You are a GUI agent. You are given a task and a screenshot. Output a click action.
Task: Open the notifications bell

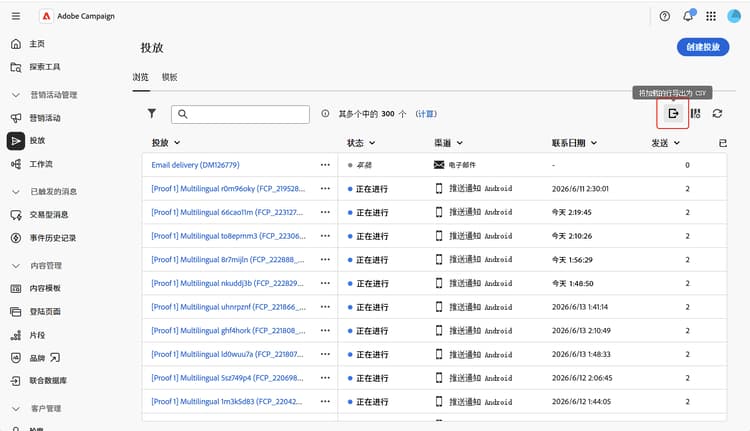[x=688, y=16]
